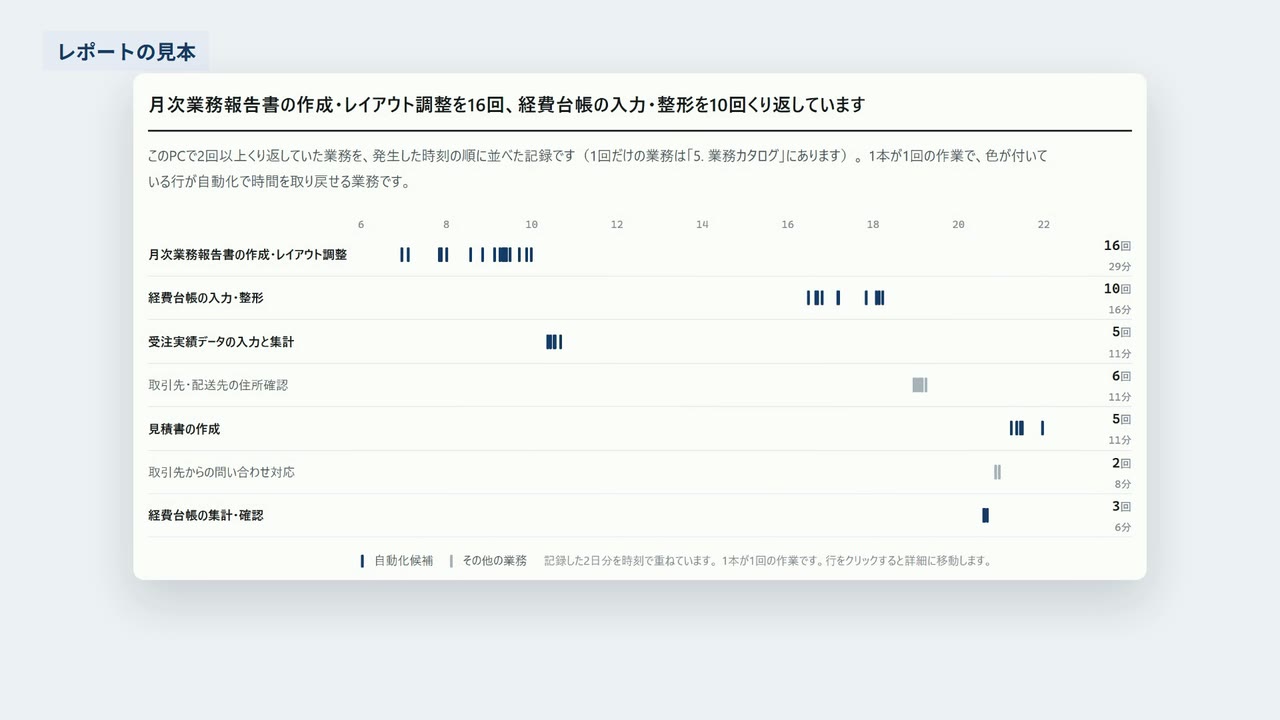Screen dimensions: 1280x720
Task: Click the 6 hour axis label
Action: [361, 224]
